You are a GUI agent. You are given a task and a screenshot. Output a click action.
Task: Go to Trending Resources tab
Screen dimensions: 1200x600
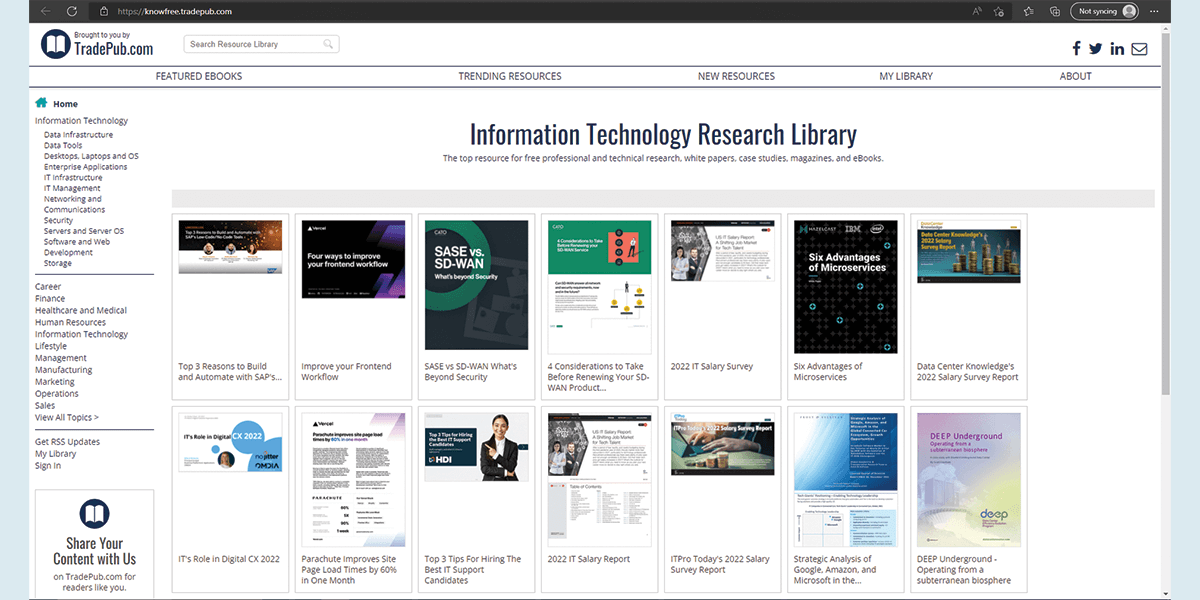[510, 76]
